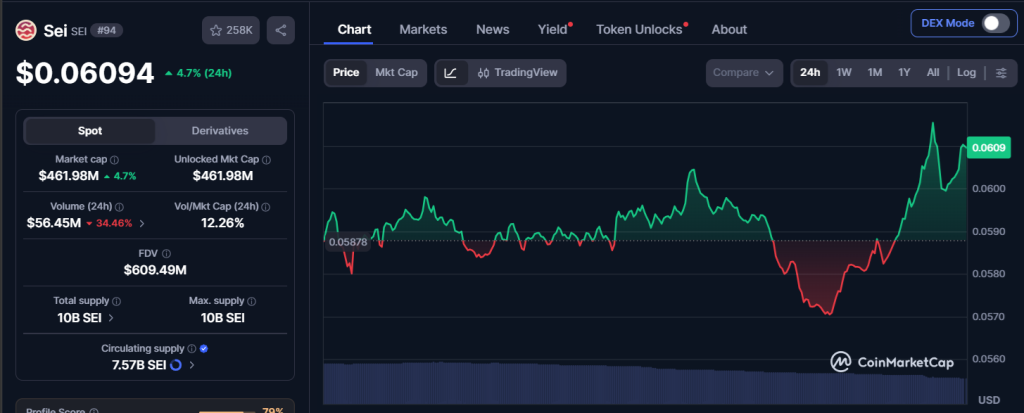Click the $56.45M volume value
The width and height of the screenshot is (1024, 413).
(x=54, y=223)
